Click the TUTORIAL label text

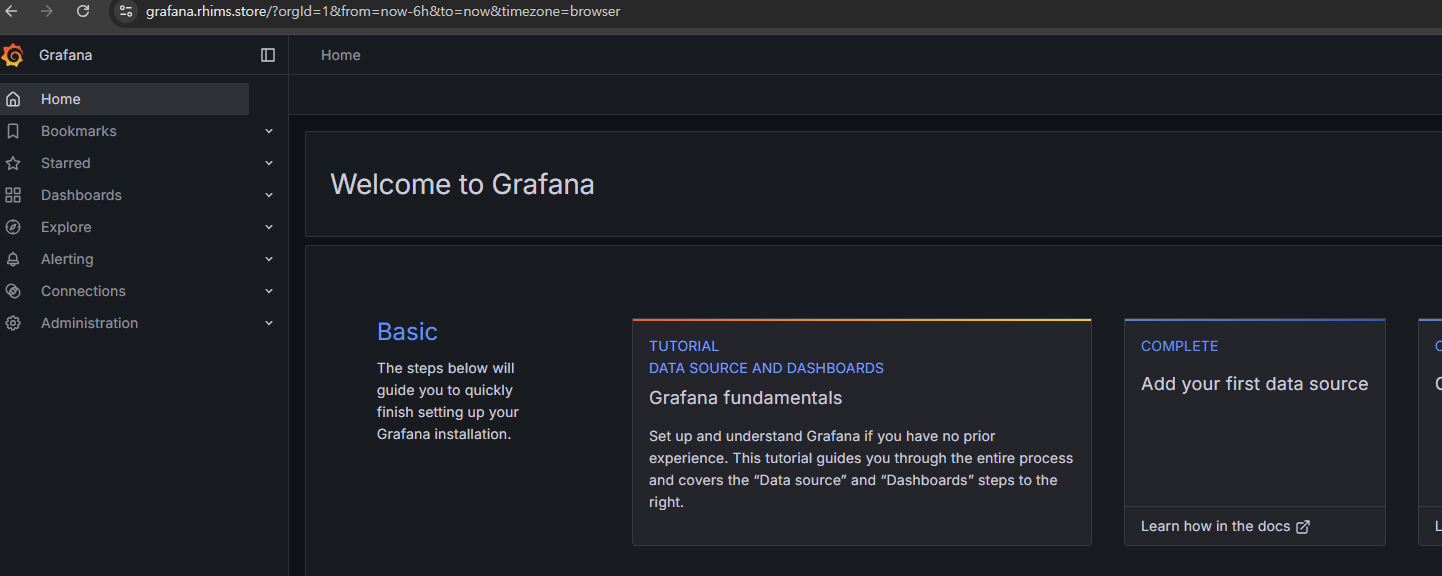684,346
